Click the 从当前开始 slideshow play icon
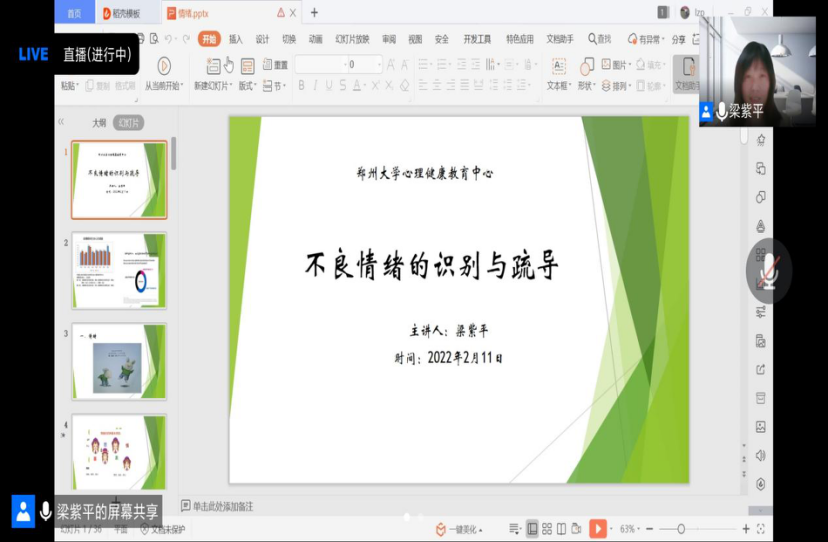This screenshot has width=828, height=542. [163, 66]
